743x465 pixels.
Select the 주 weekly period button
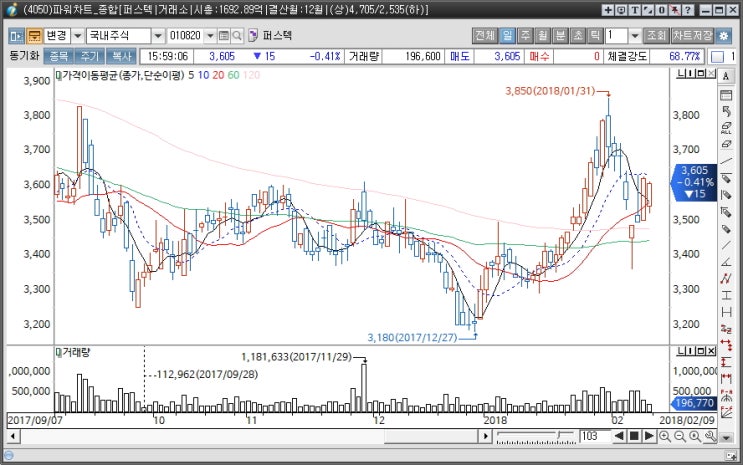pos(525,36)
